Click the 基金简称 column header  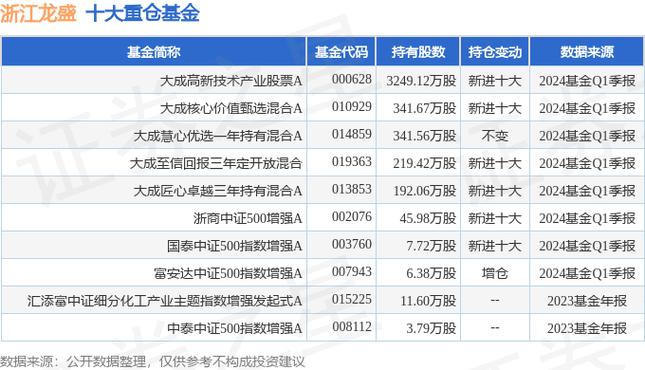click(x=153, y=52)
